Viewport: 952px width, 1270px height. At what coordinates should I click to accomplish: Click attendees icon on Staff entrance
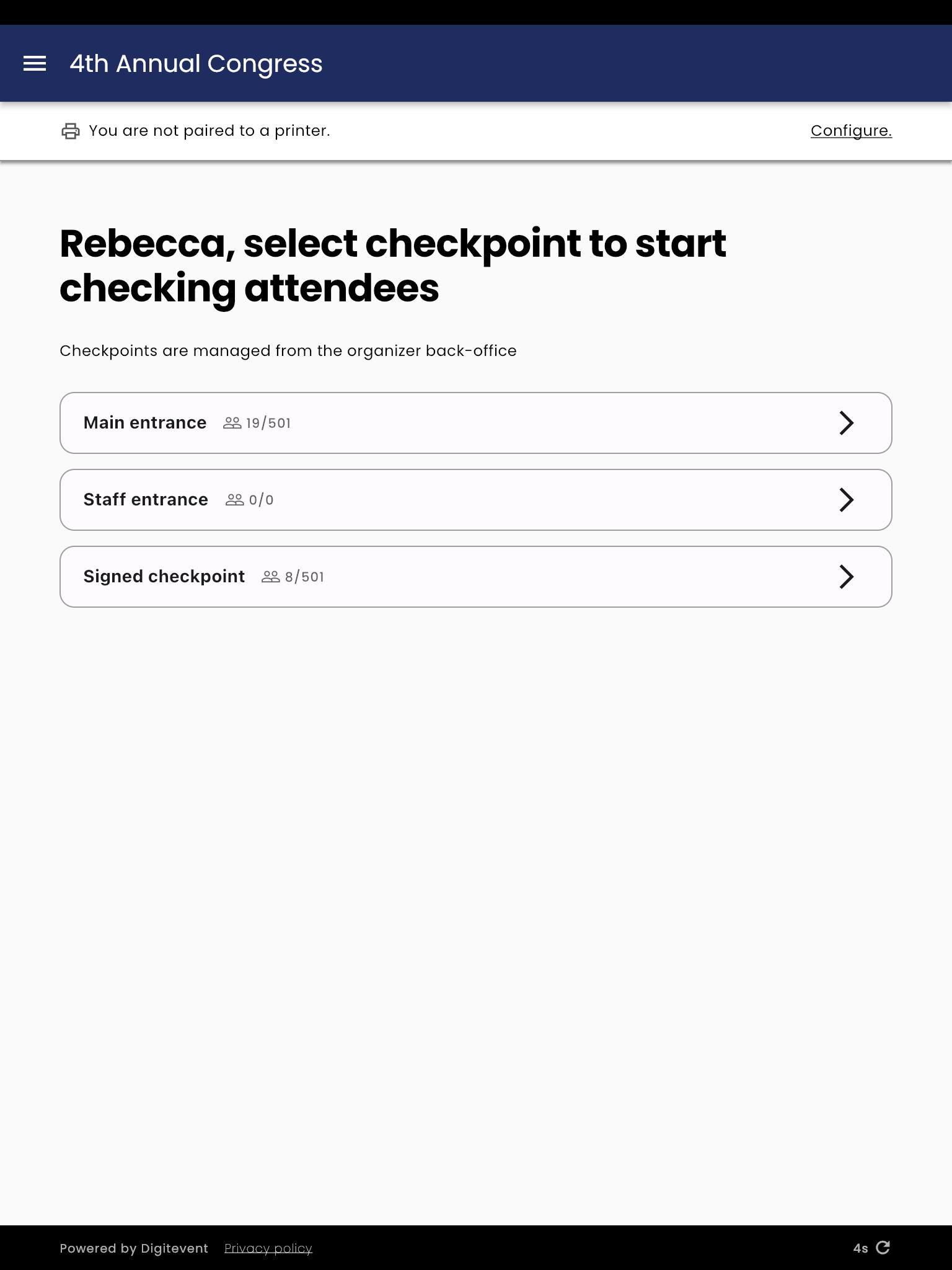pos(235,500)
